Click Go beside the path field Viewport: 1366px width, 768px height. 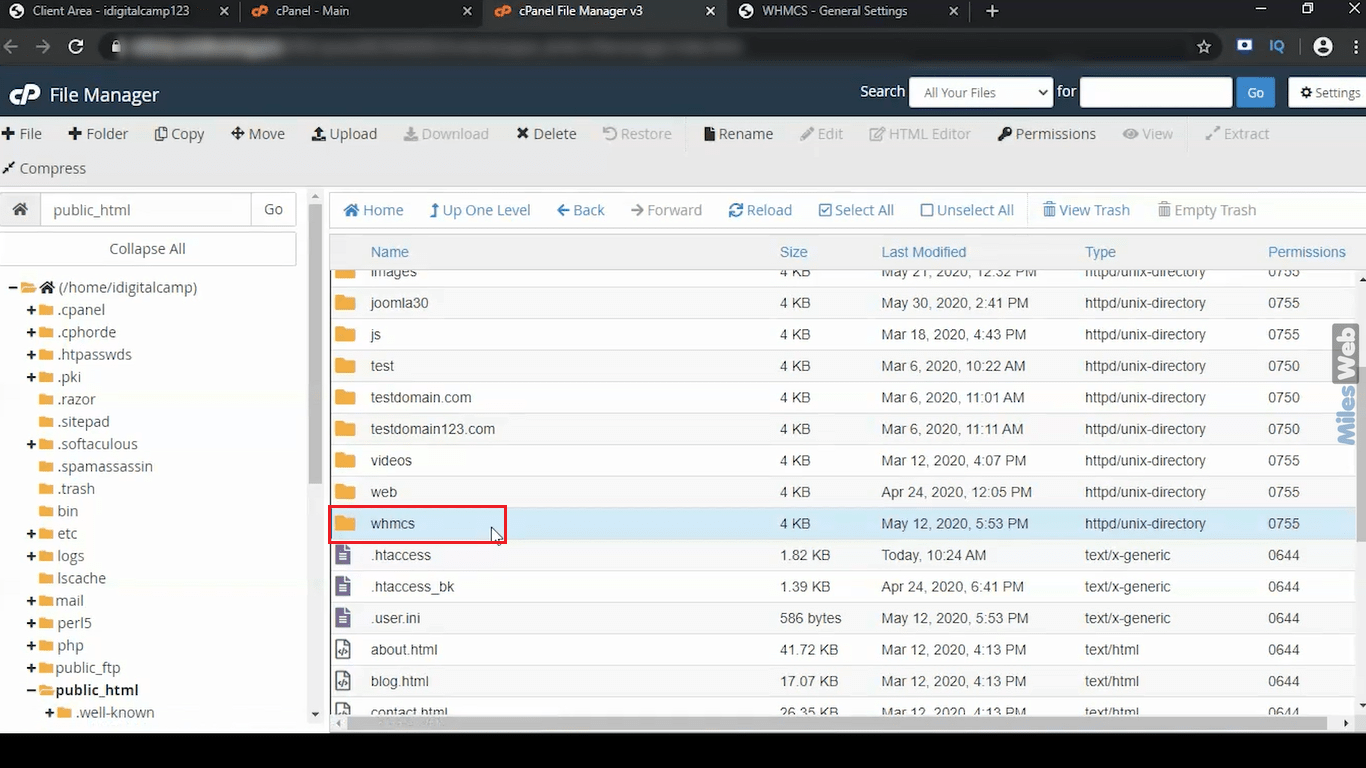click(x=273, y=210)
